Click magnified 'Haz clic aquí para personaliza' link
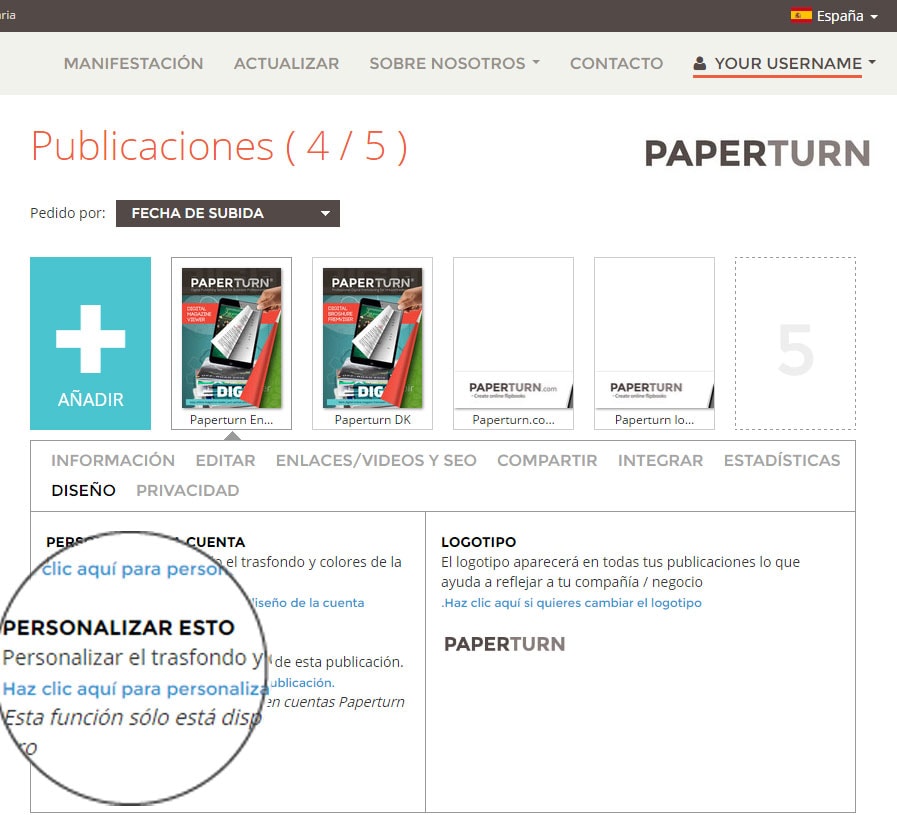 (x=135, y=689)
